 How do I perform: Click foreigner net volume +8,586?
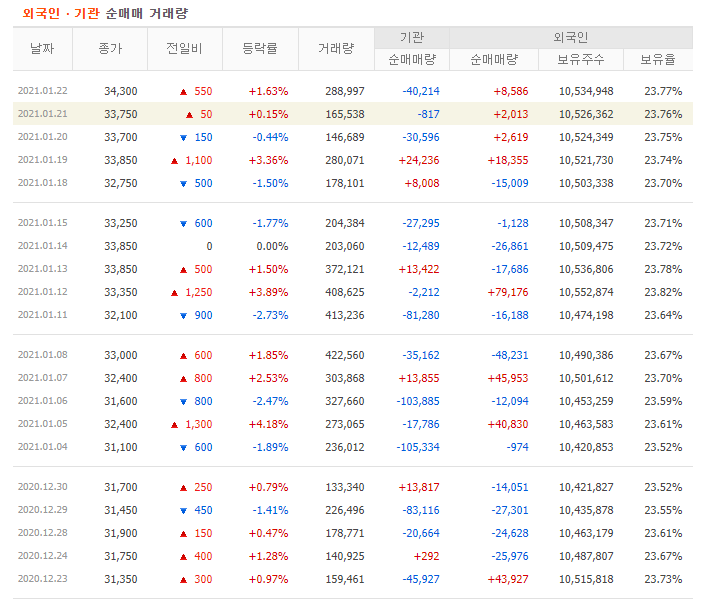point(511,91)
